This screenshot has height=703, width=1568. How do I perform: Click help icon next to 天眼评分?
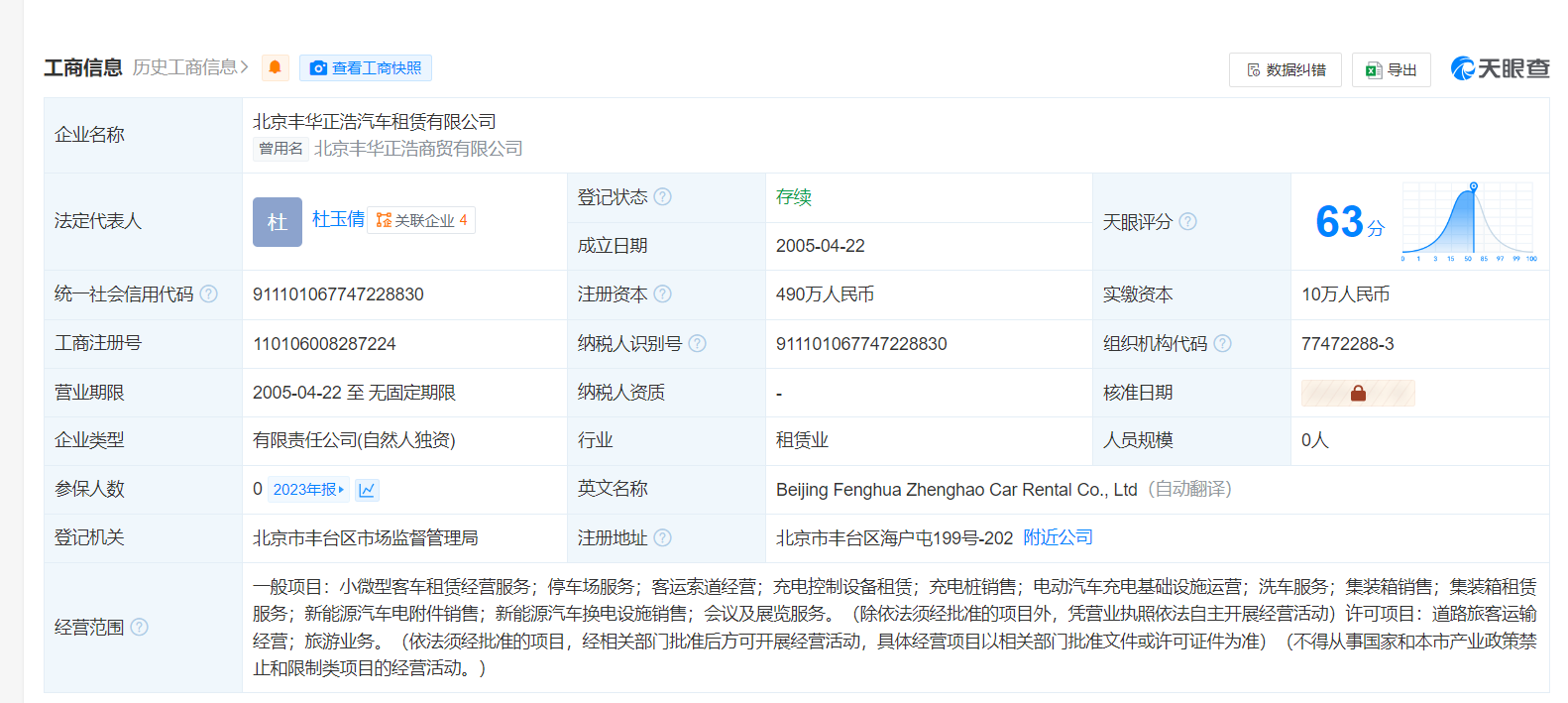pyautogui.click(x=1187, y=221)
